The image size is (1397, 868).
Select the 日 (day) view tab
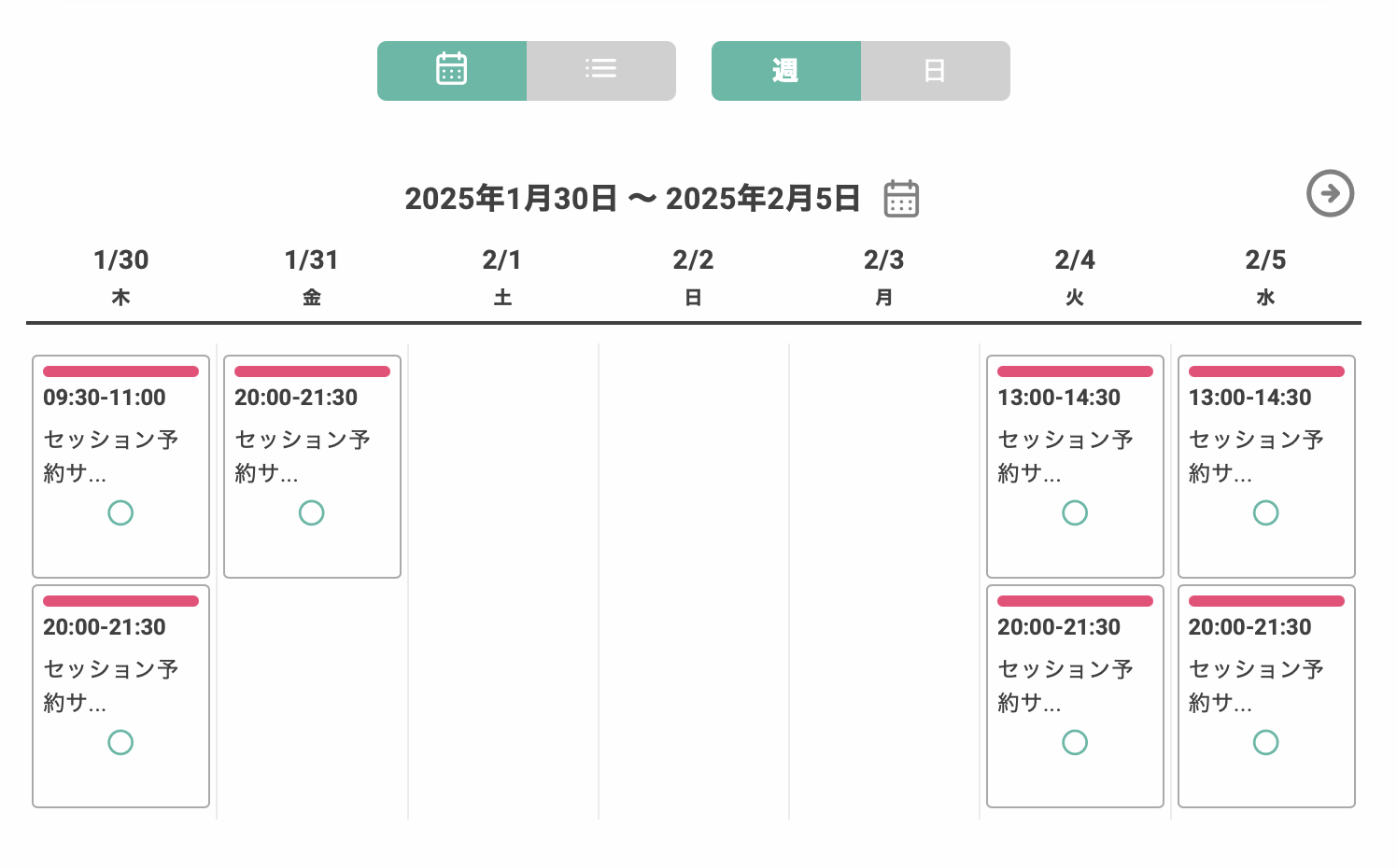point(935,70)
